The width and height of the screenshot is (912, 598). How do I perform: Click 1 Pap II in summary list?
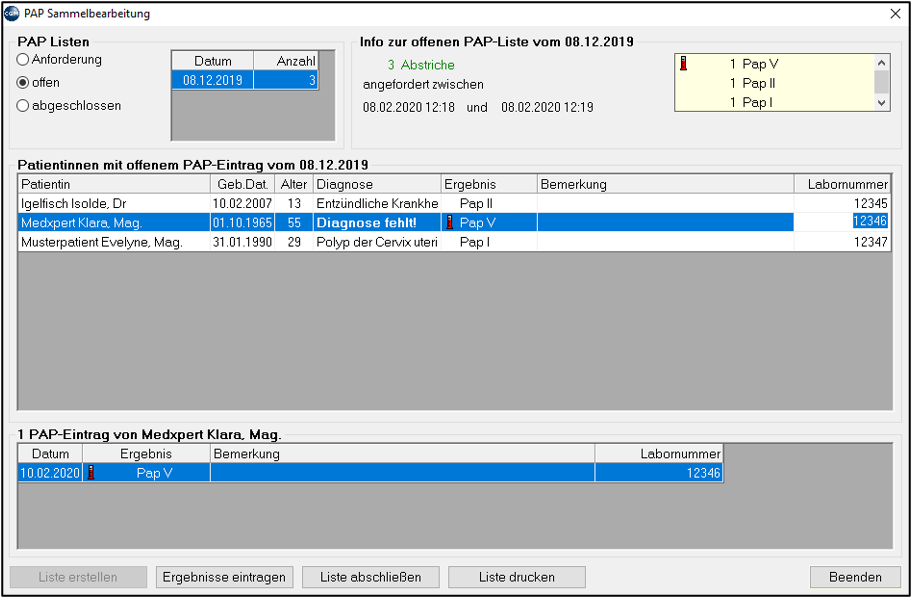(x=753, y=83)
